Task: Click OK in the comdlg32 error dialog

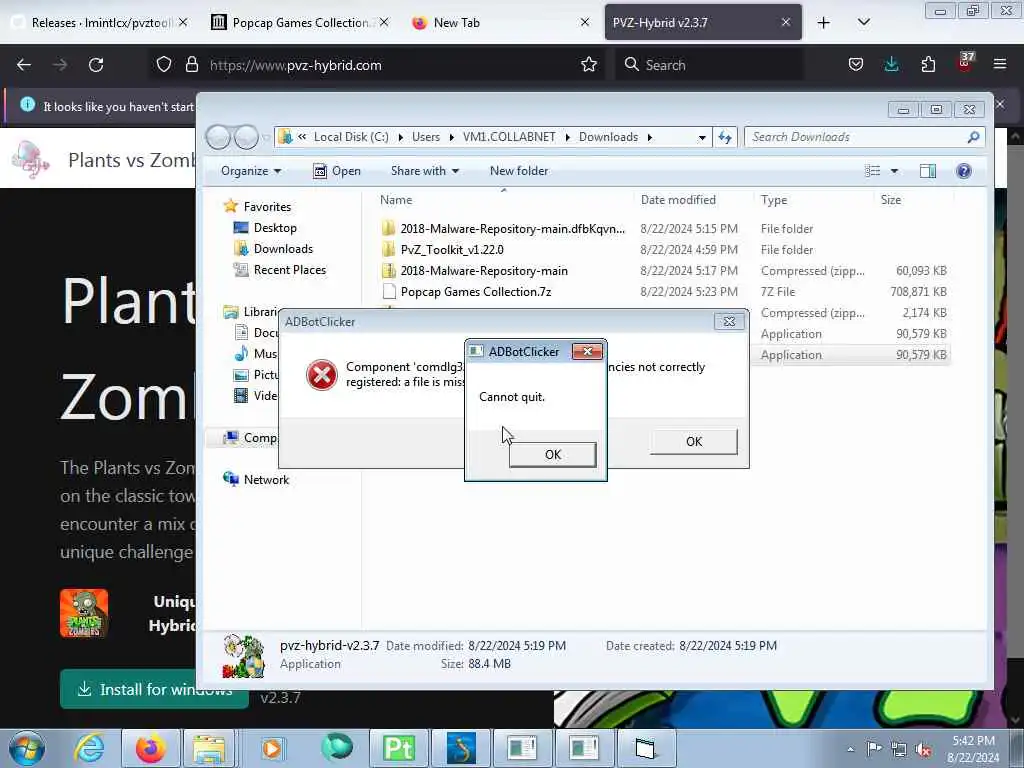Action: coord(694,441)
